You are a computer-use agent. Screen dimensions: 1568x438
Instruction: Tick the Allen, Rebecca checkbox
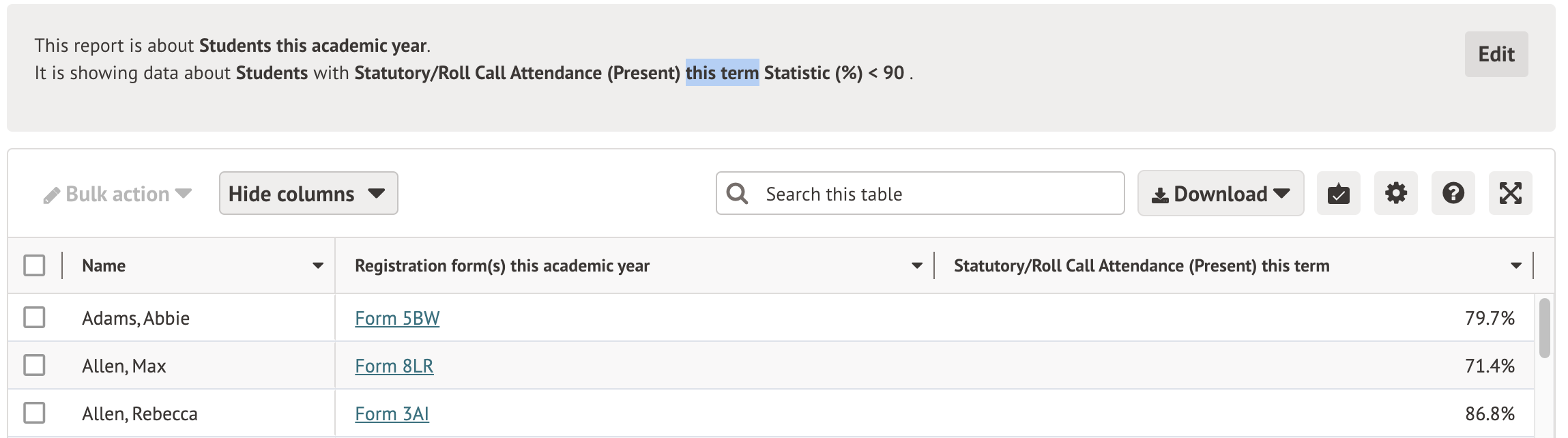[x=34, y=413]
